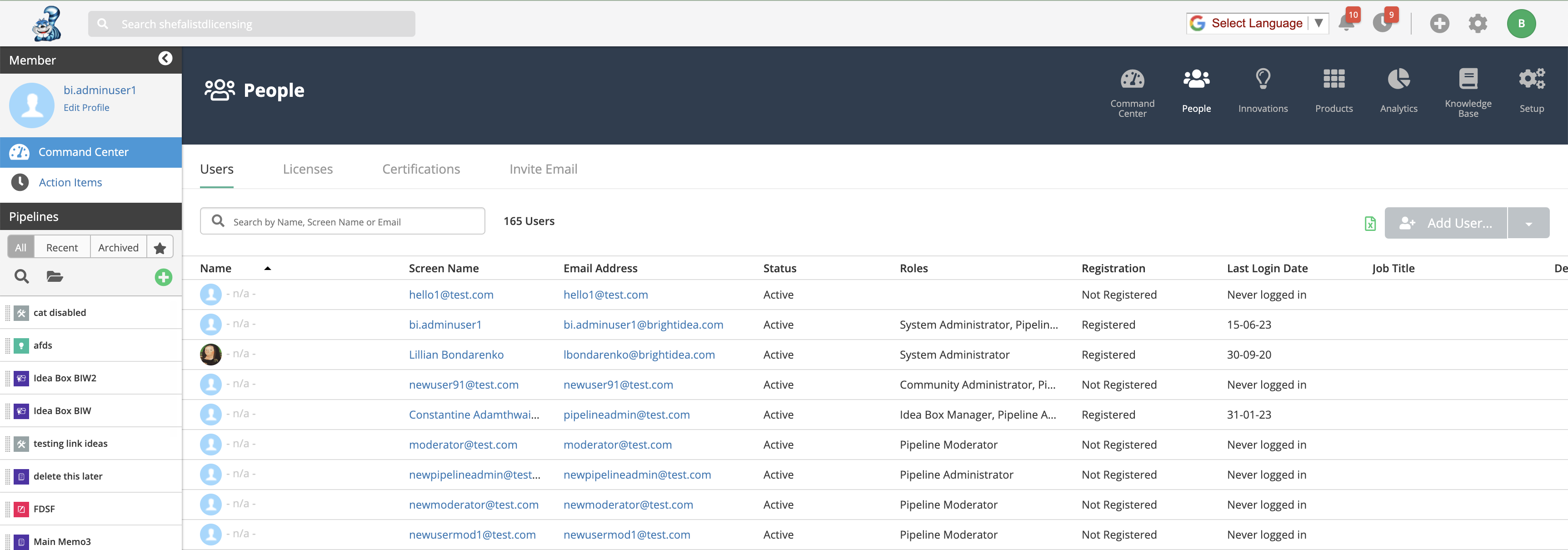Collapse the Member sidebar arrow
The height and width of the screenshot is (550, 1568).
click(x=165, y=59)
